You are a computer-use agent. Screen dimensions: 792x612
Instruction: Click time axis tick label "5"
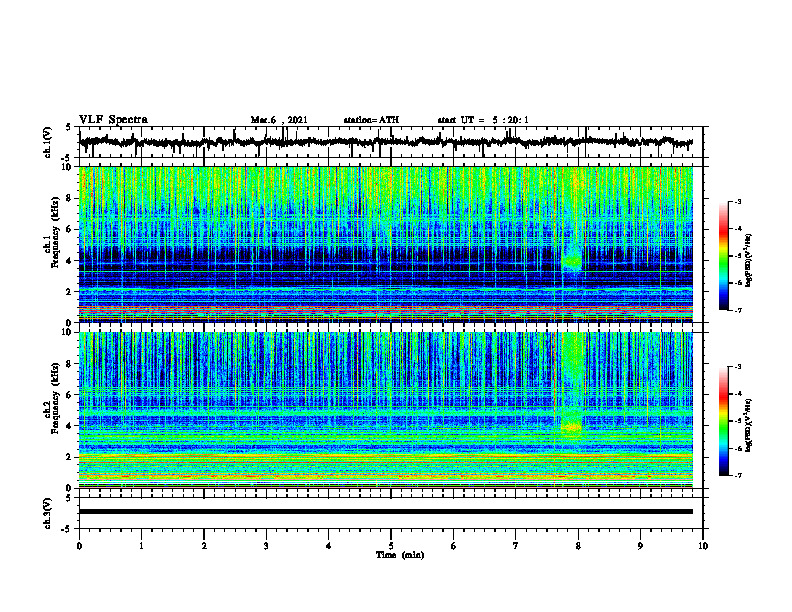click(391, 546)
